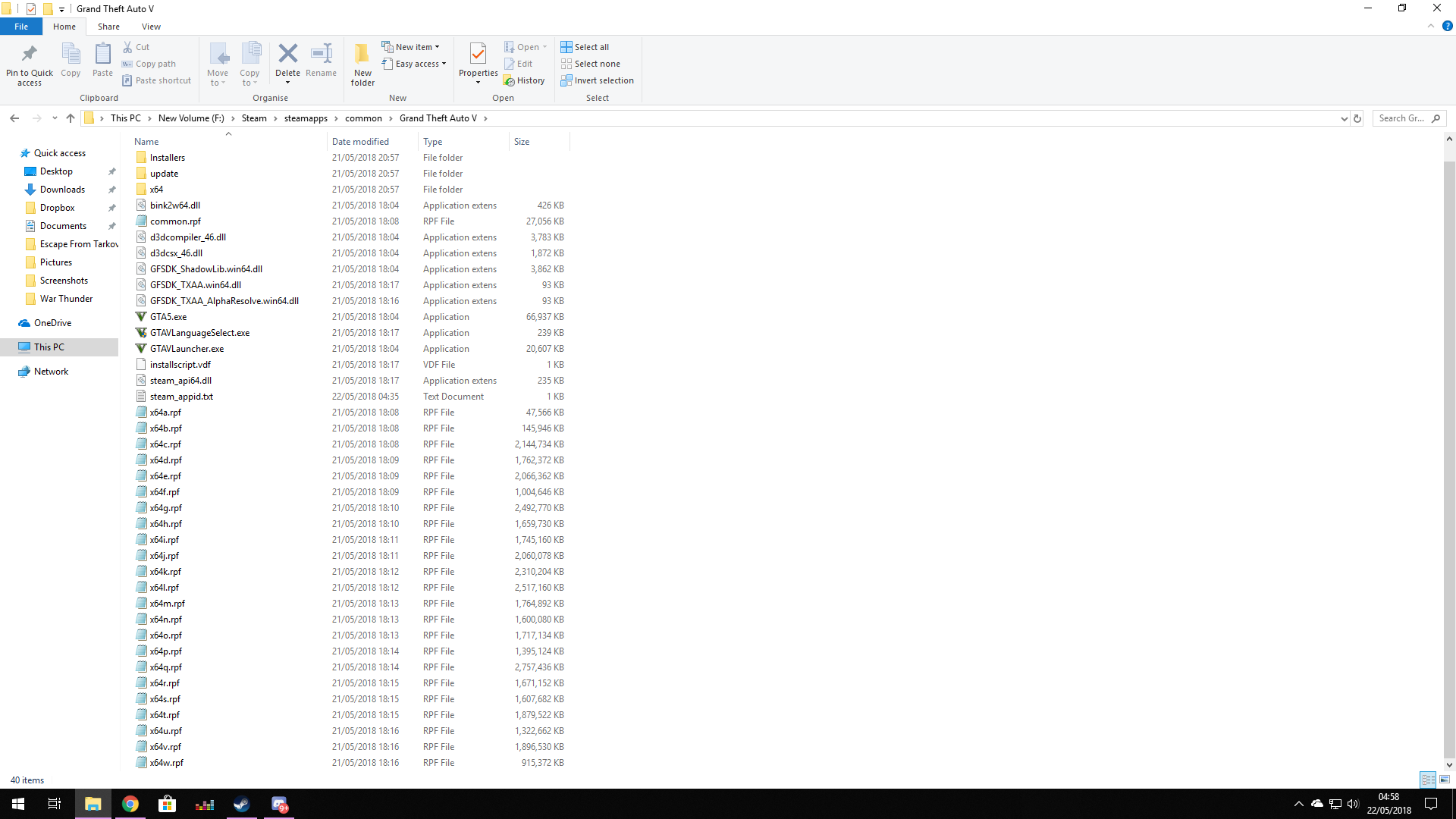This screenshot has width=1456, height=819.
Task: Open the Copy to menu
Action: tap(249, 64)
